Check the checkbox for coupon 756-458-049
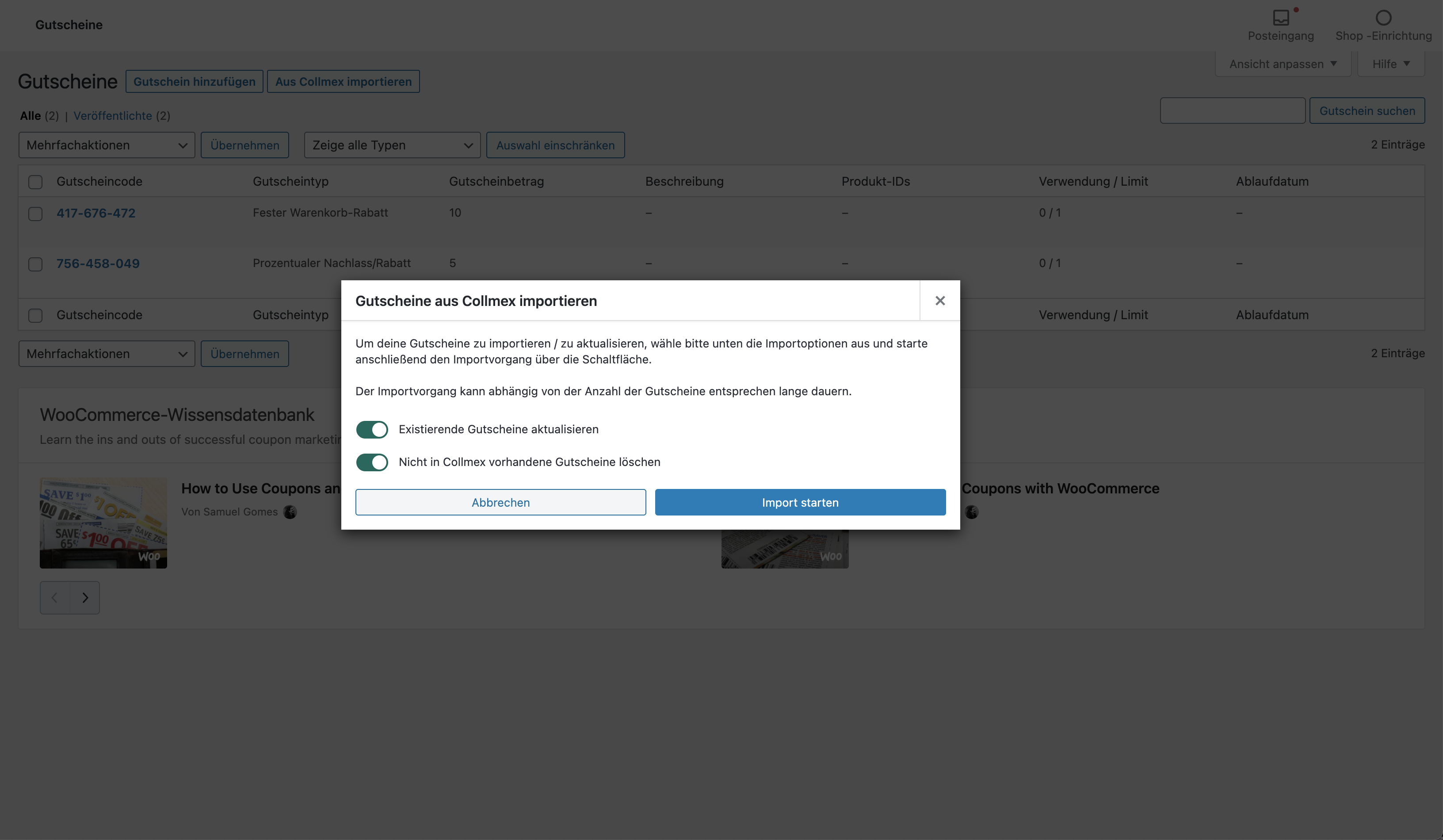 [x=35, y=264]
